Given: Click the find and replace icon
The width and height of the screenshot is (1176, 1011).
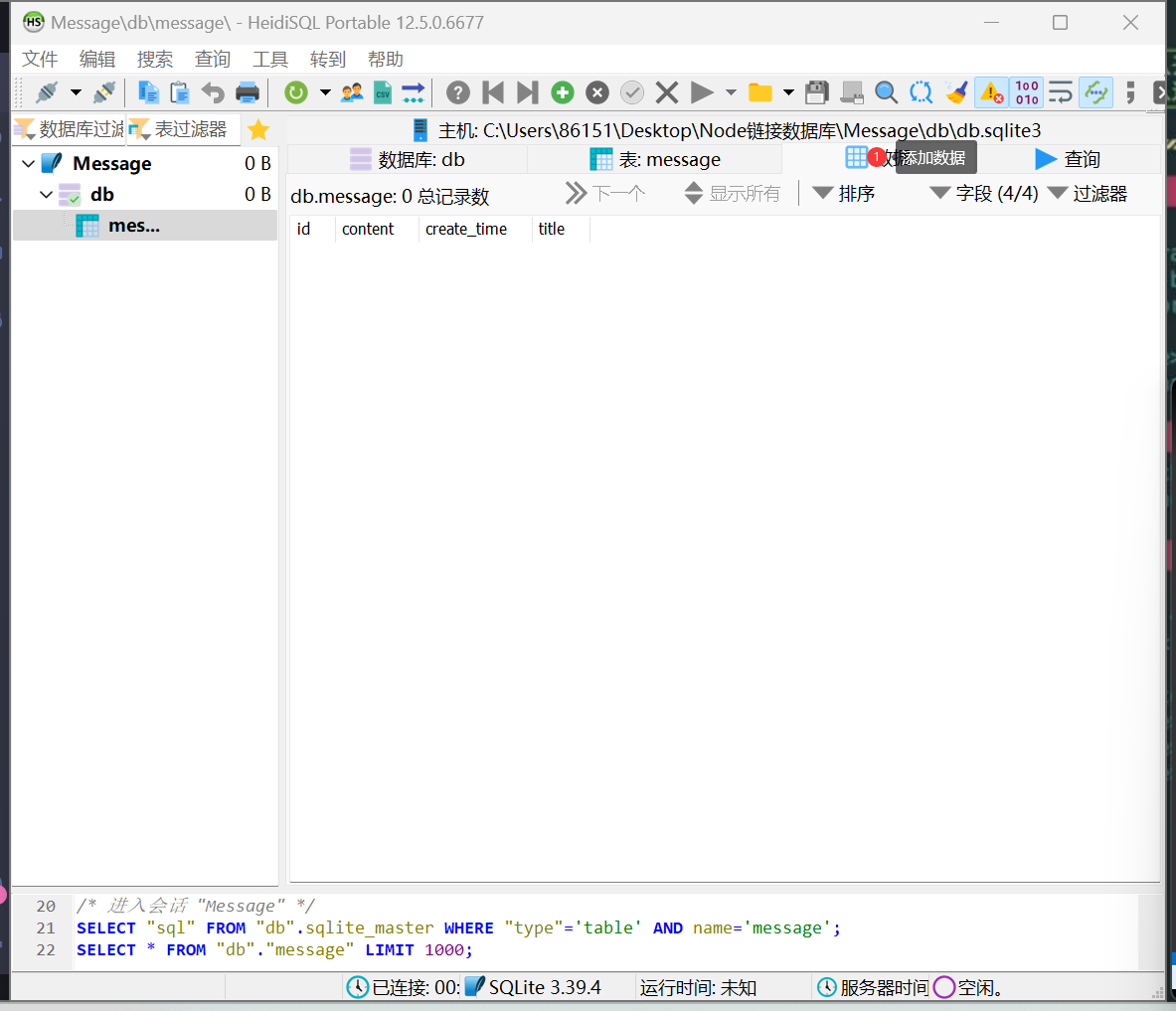Looking at the screenshot, I should (x=921, y=93).
